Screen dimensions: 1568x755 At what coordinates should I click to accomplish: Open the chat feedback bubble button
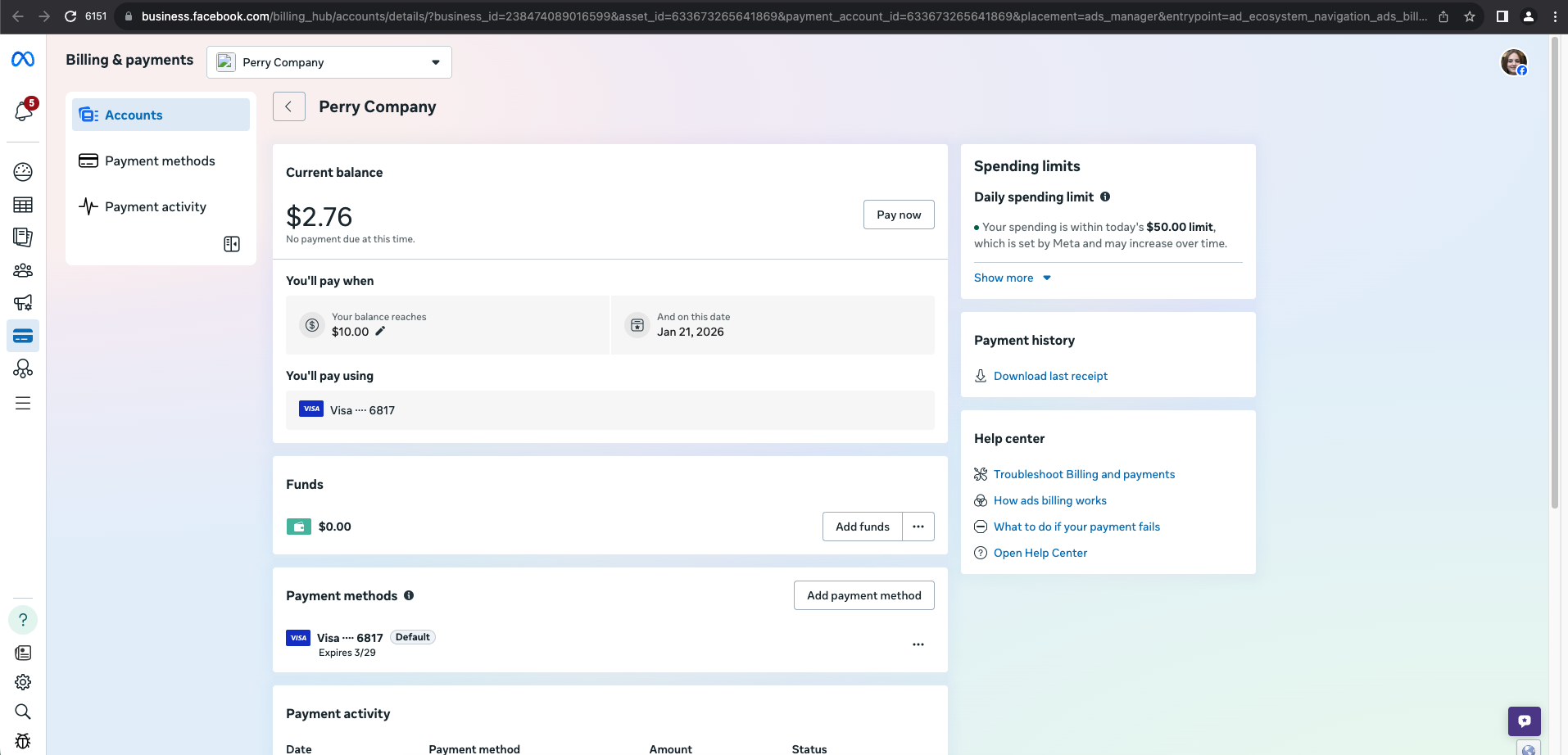tap(1525, 721)
